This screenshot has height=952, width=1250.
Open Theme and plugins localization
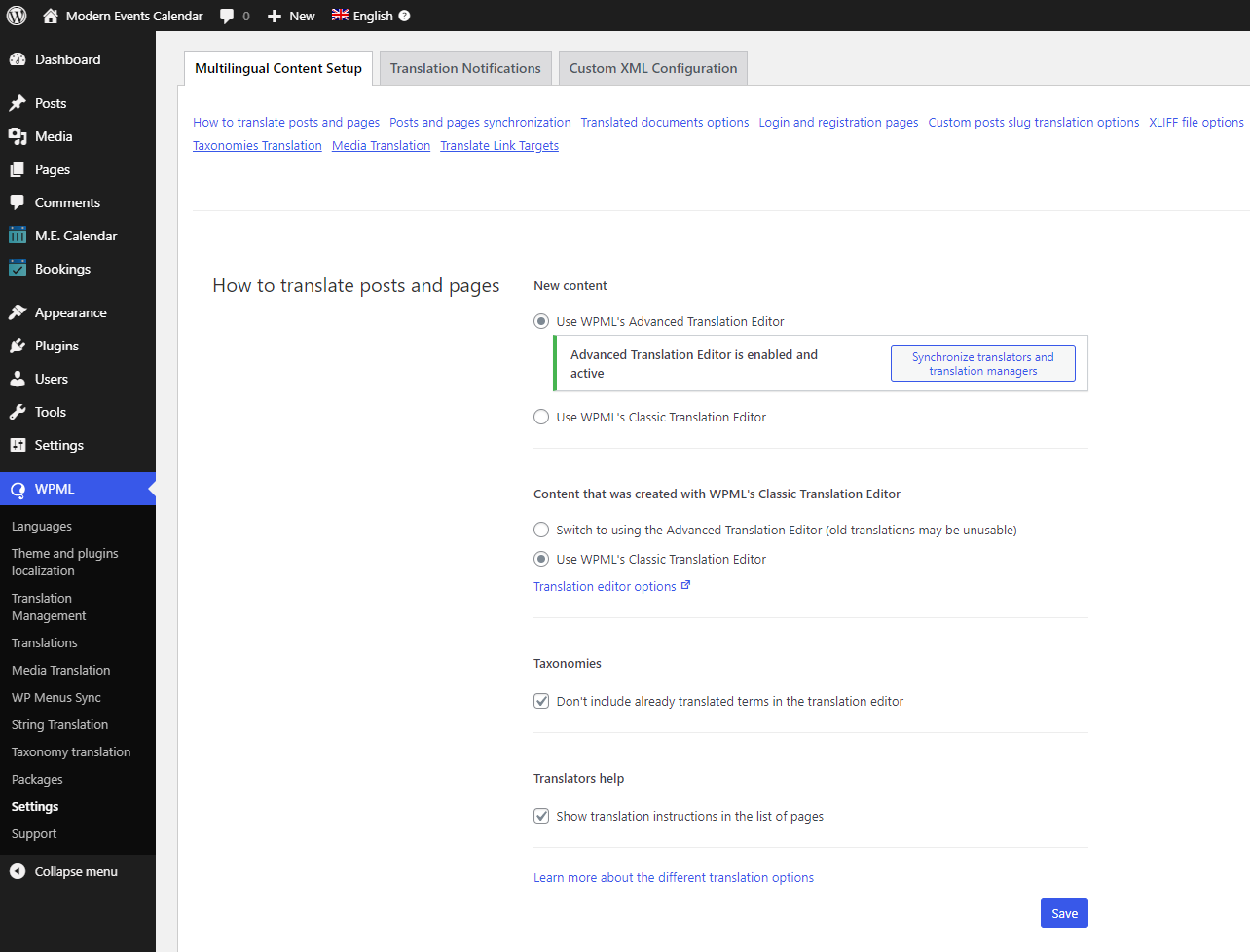tap(64, 563)
